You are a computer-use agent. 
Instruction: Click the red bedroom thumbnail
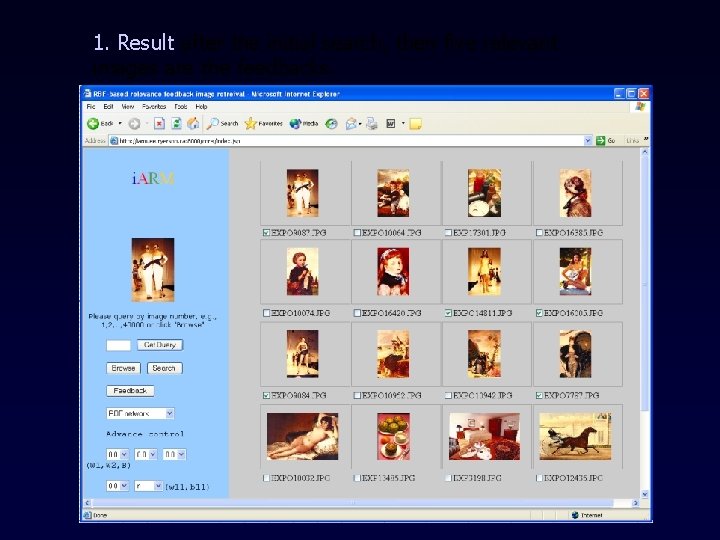click(484, 436)
